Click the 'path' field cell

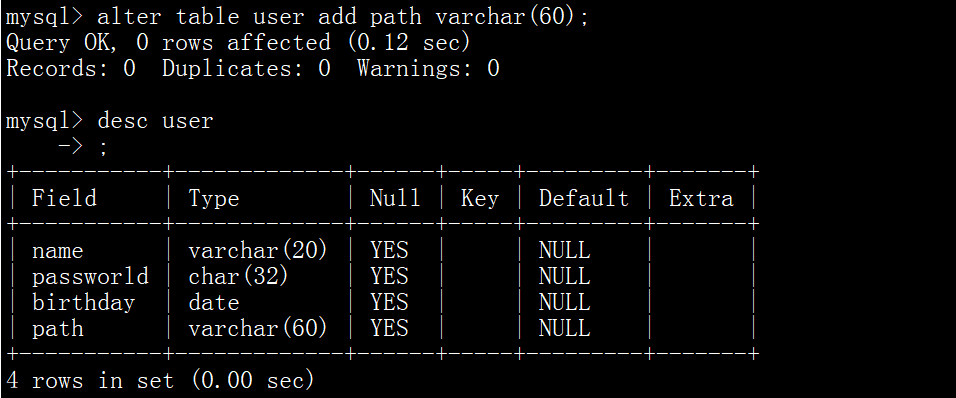pyautogui.click(x=57, y=329)
